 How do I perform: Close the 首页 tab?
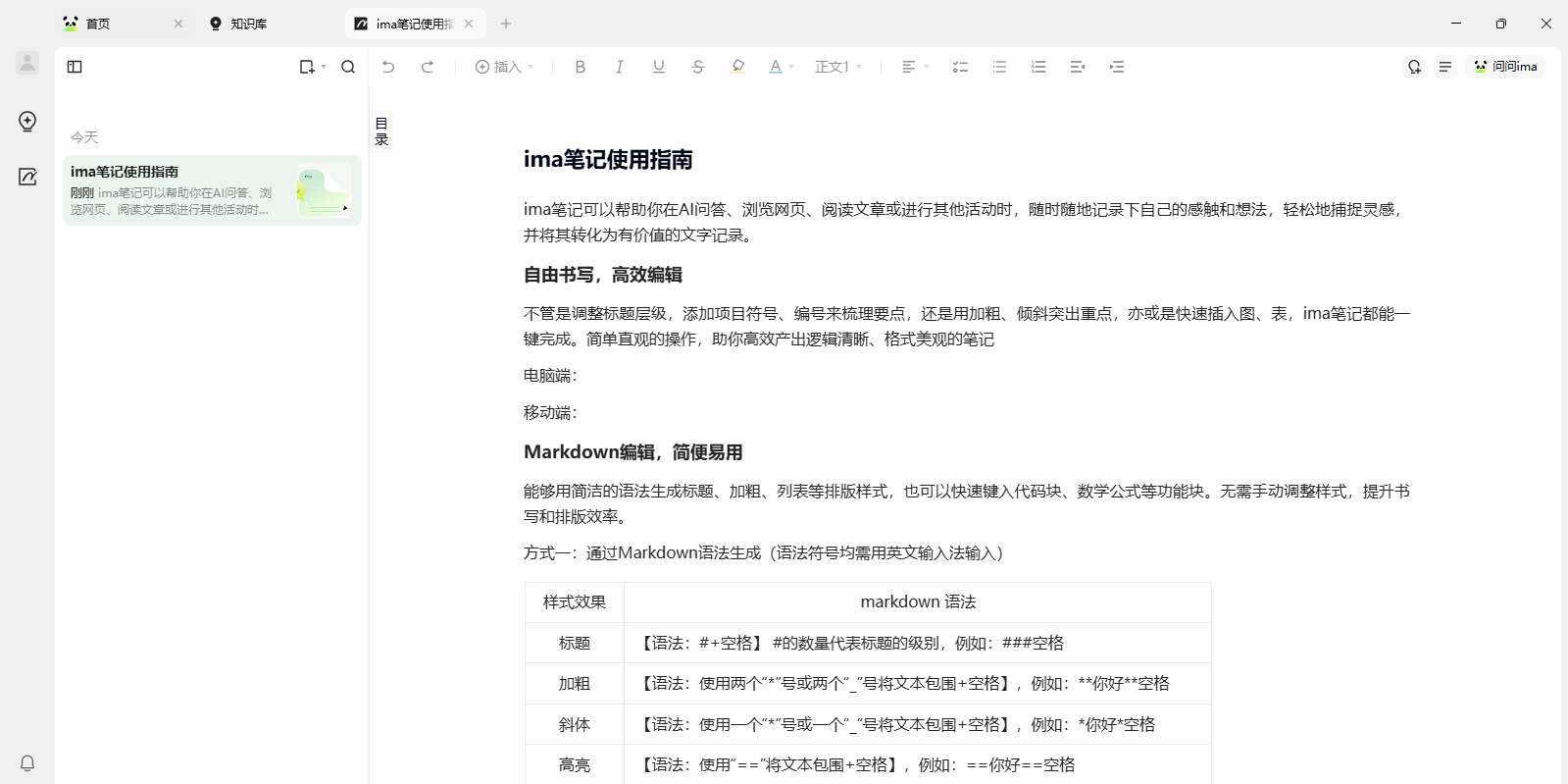pos(178,24)
